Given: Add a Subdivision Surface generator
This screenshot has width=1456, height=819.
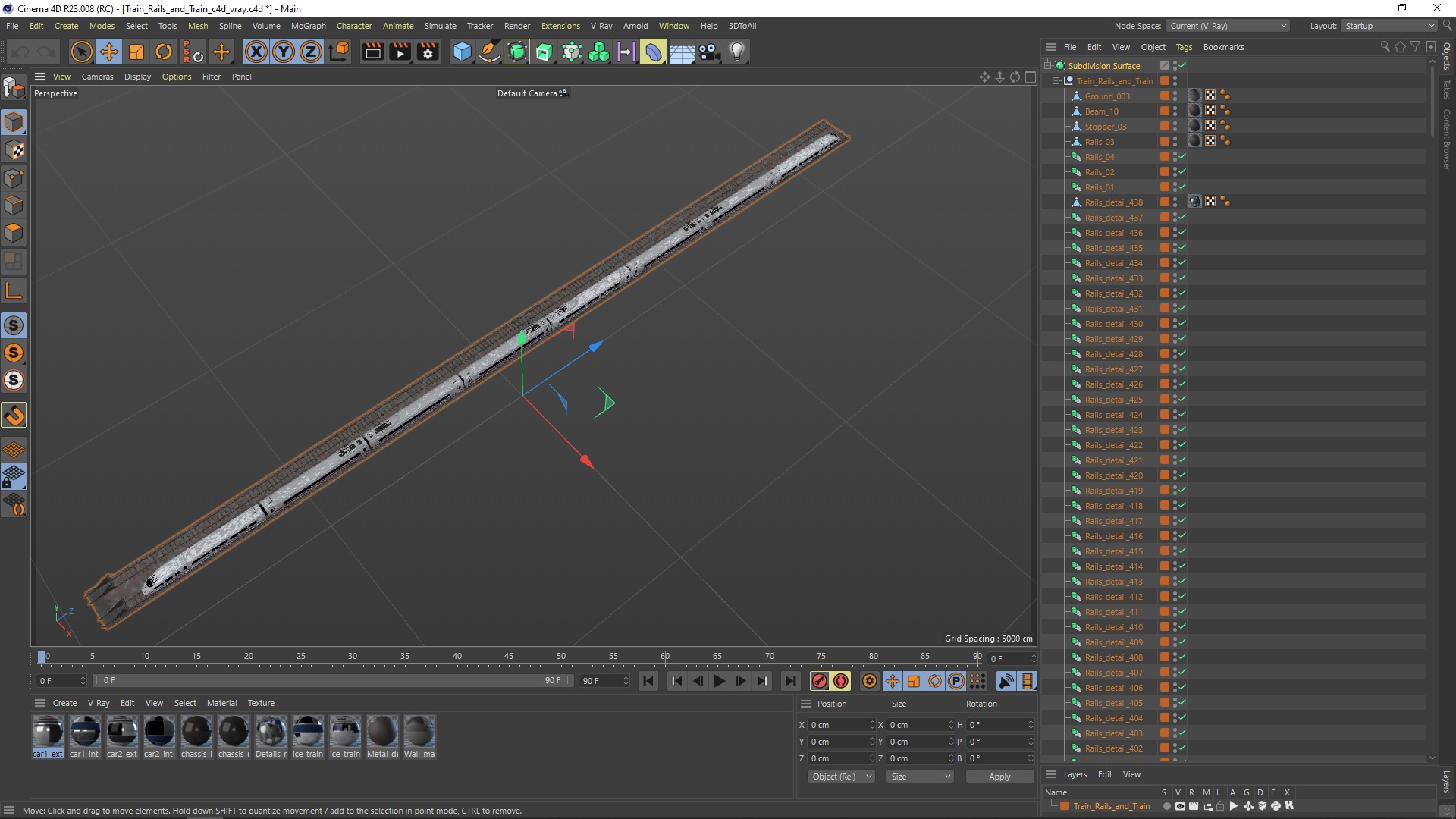Looking at the screenshot, I should 517,52.
